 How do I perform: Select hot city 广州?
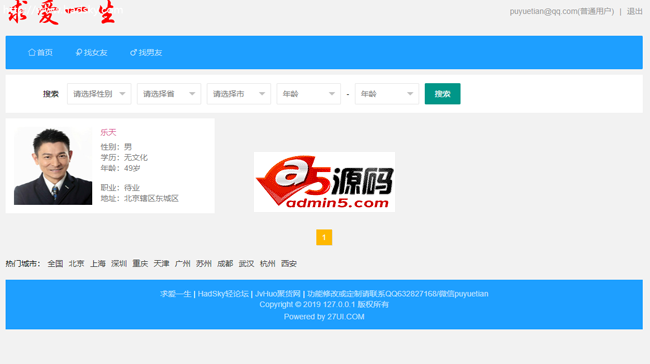182,264
